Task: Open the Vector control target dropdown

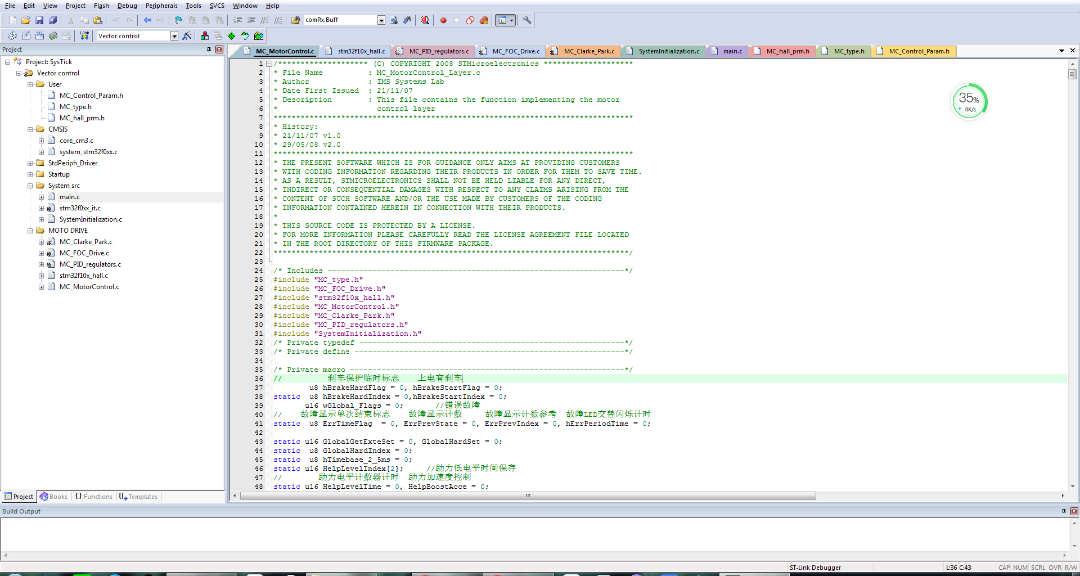Action: (174, 36)
